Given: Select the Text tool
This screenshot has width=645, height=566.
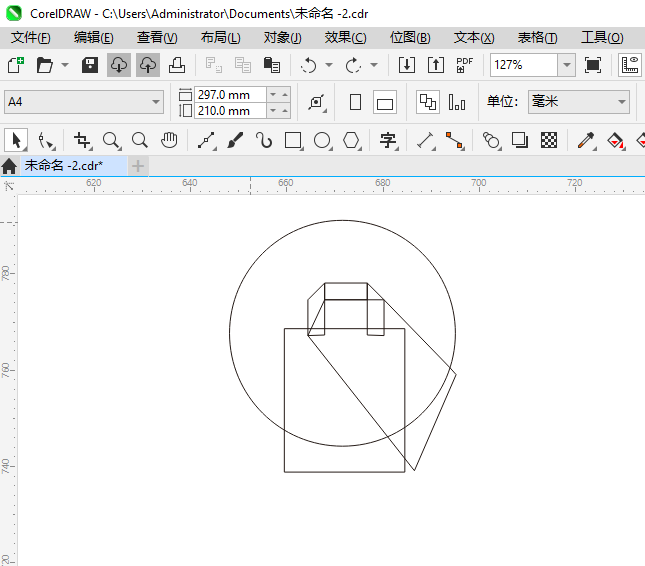Looking at the screenshot, I should pos(387,140).
